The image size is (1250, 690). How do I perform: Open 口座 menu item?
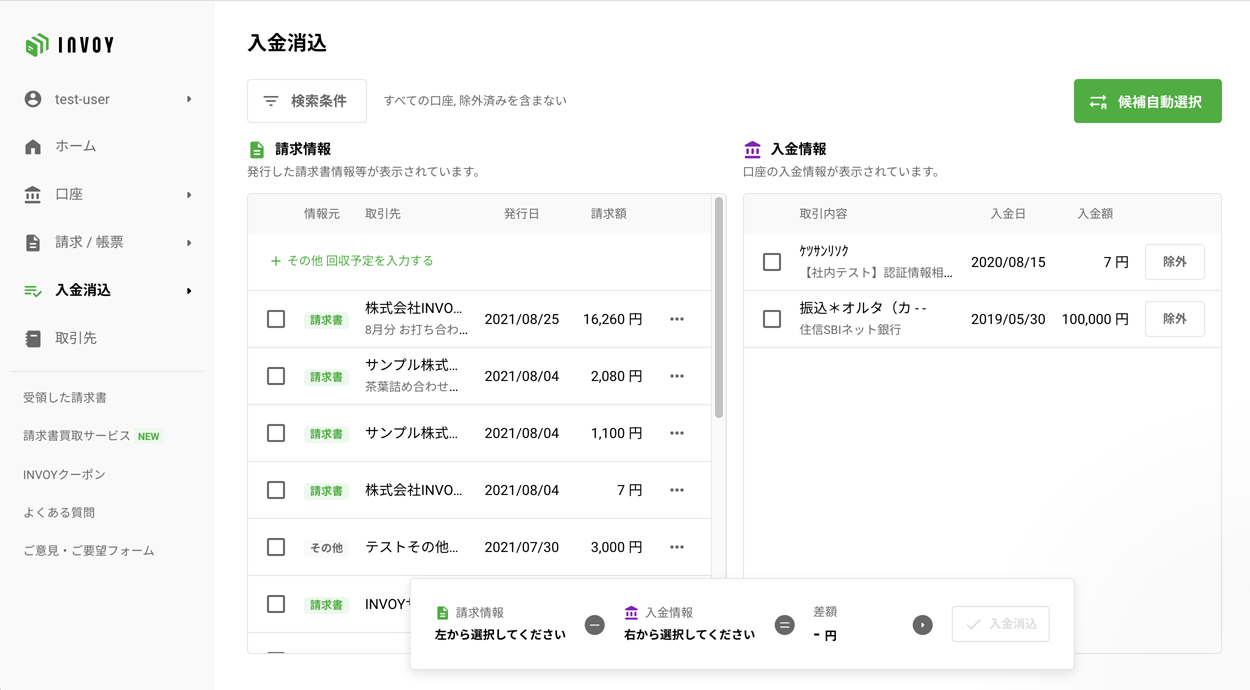[69, 195]
